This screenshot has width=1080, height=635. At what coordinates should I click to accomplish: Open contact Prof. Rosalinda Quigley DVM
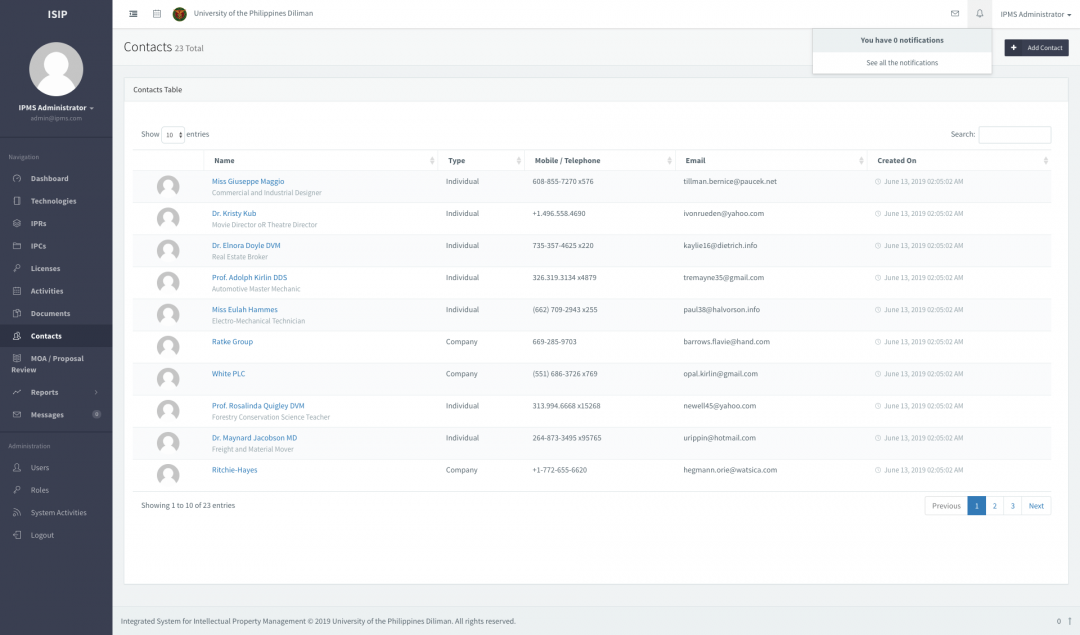[x=258, y=406]
